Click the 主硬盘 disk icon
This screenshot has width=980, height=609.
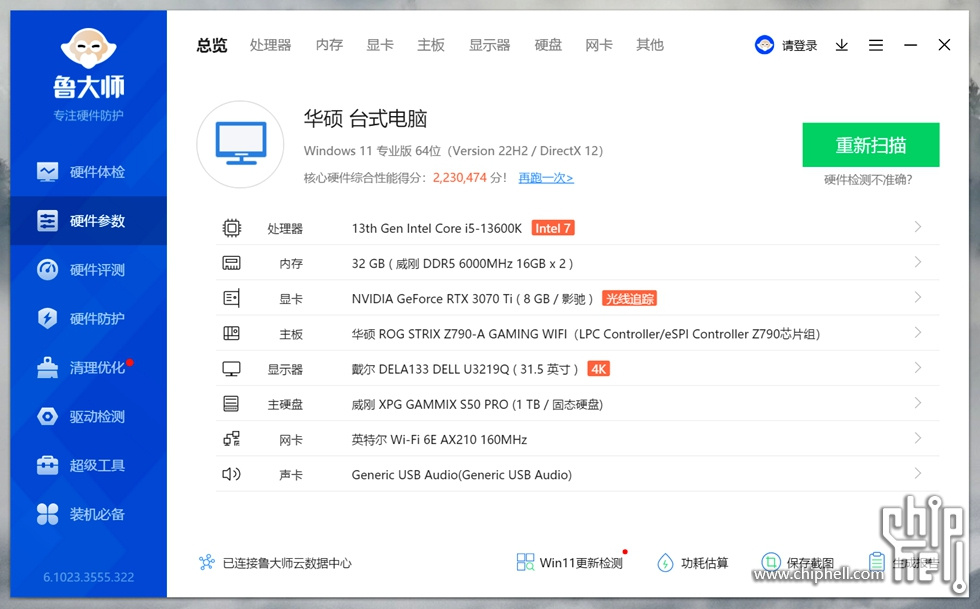coord(231,404)
